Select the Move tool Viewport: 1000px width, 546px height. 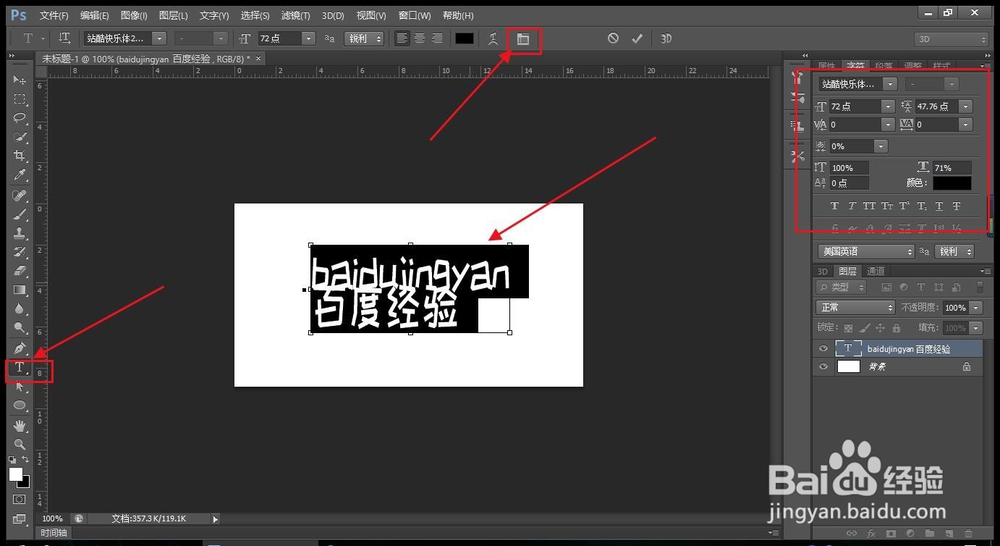[x=20, y=80]
